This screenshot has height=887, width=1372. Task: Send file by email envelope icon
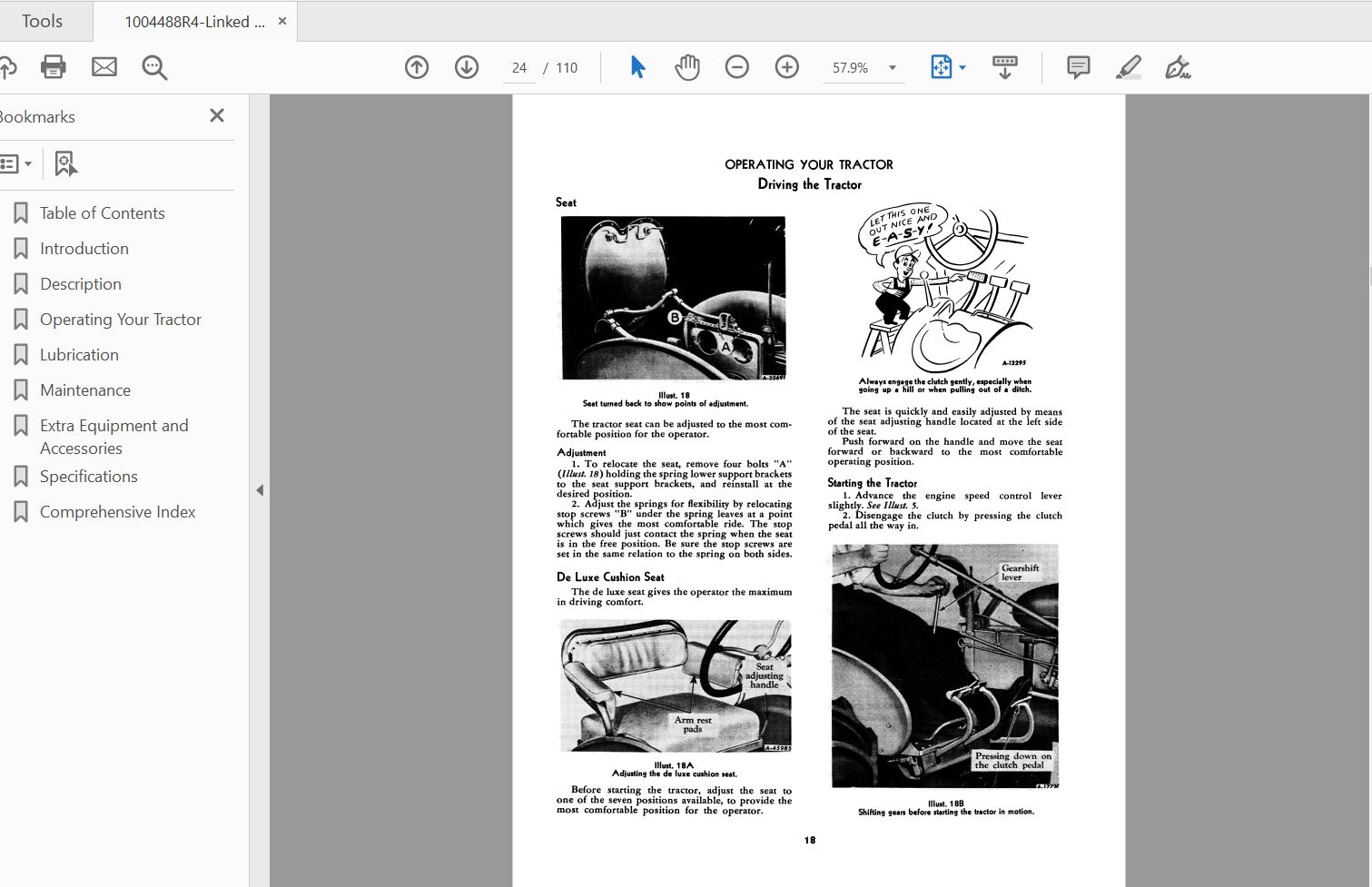(x=104, y=67)
